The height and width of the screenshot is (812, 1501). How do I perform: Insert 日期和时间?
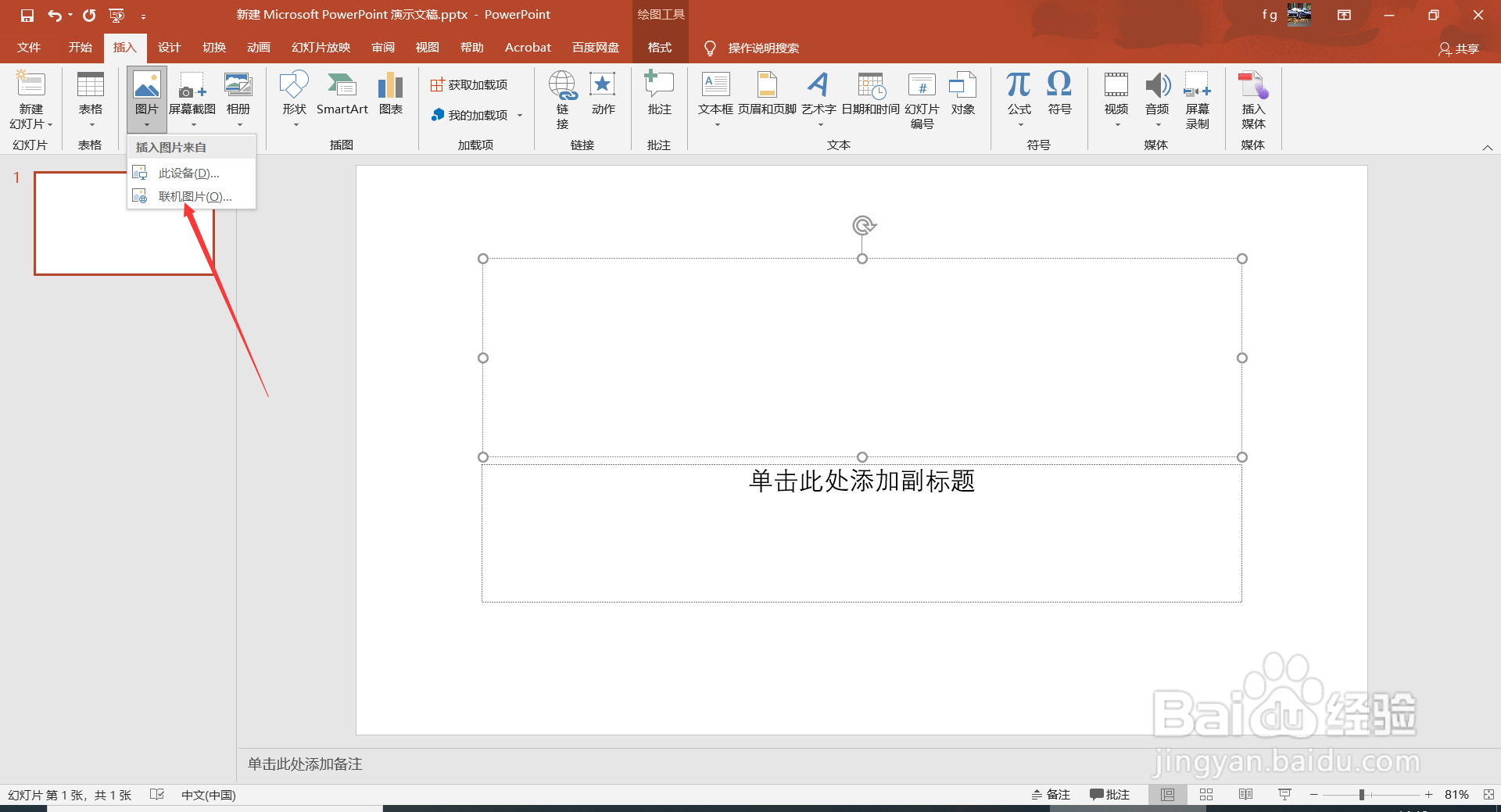(871, 95)
